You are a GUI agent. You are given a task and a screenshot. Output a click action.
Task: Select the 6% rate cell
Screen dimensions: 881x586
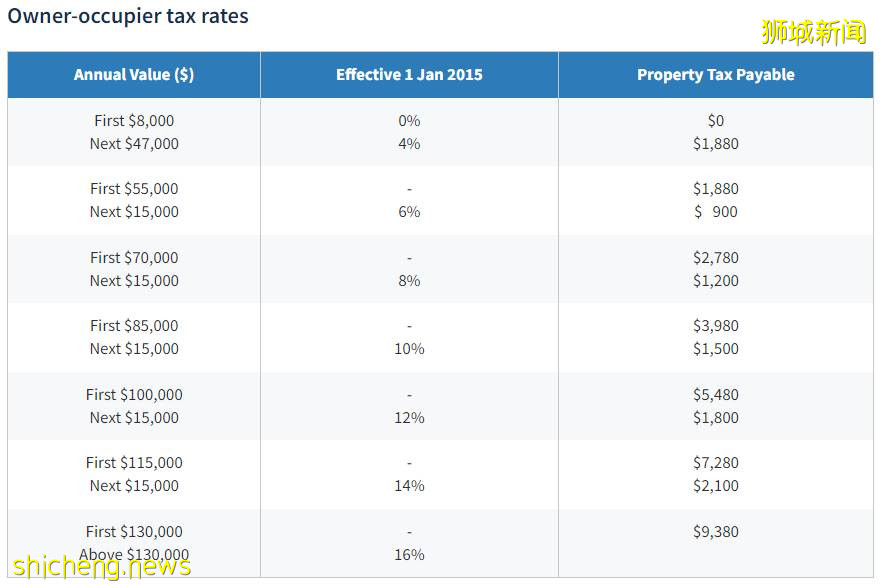point(409,212)
